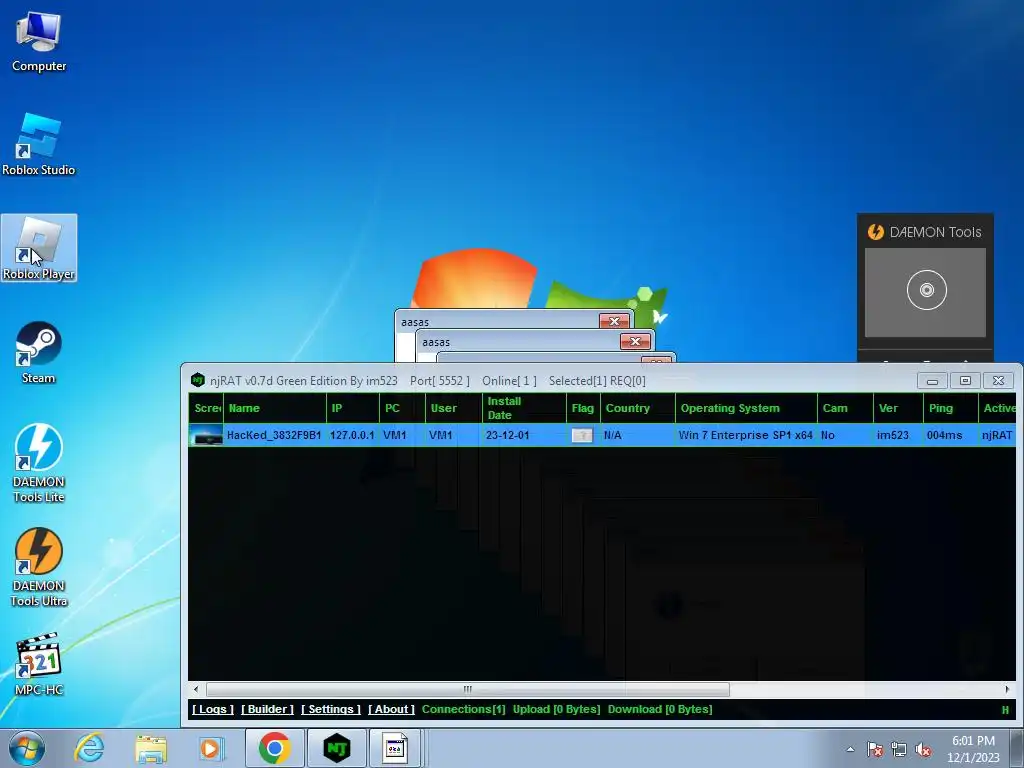Click the Install Date column header

point(524,408)
